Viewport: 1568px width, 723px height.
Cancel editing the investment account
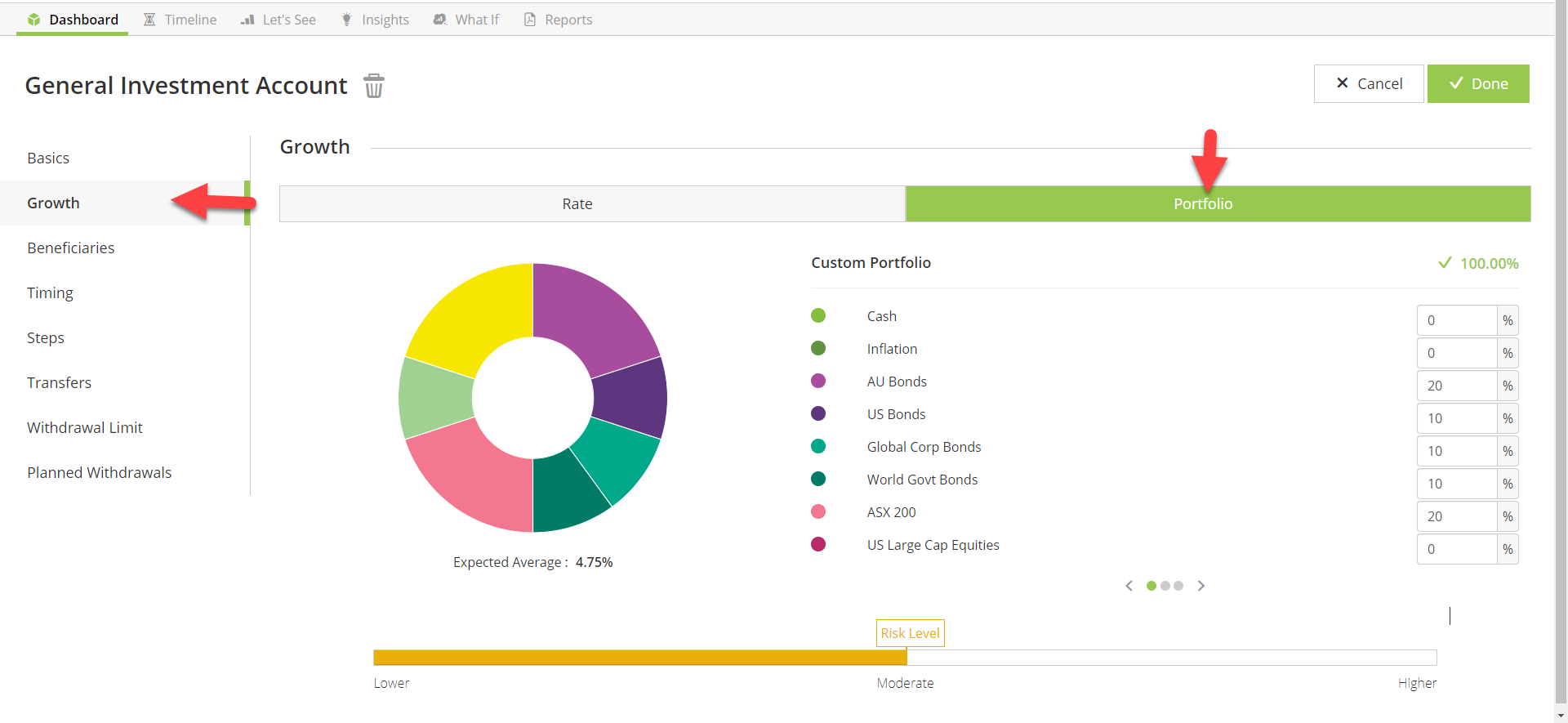tap(1369, 83)
